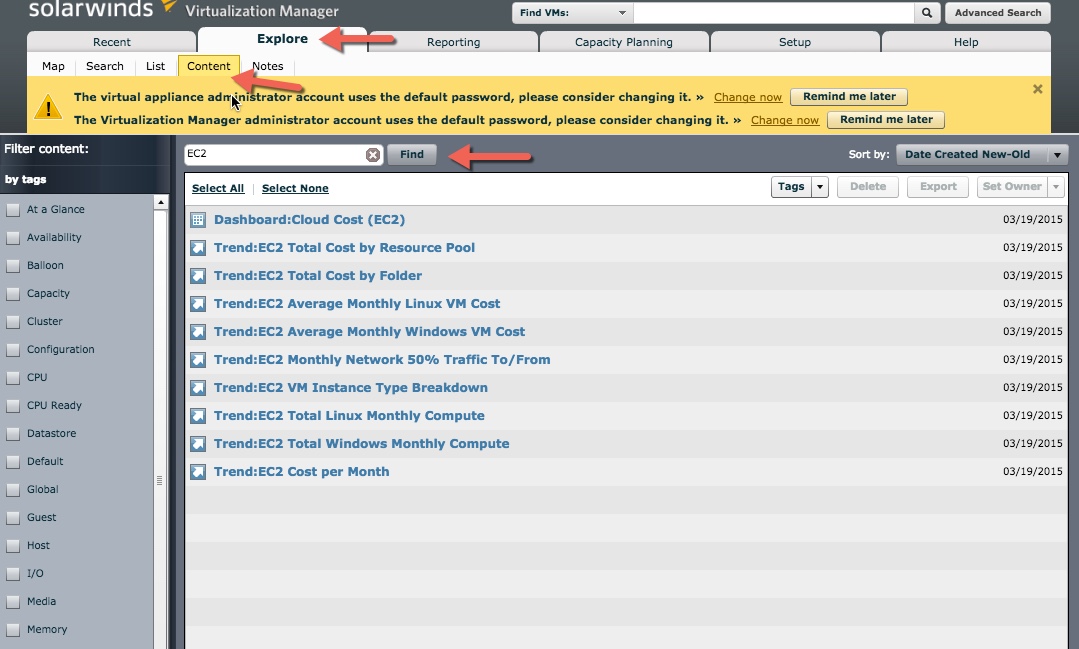Click the tag list scroll up arrow

[160, 202]
